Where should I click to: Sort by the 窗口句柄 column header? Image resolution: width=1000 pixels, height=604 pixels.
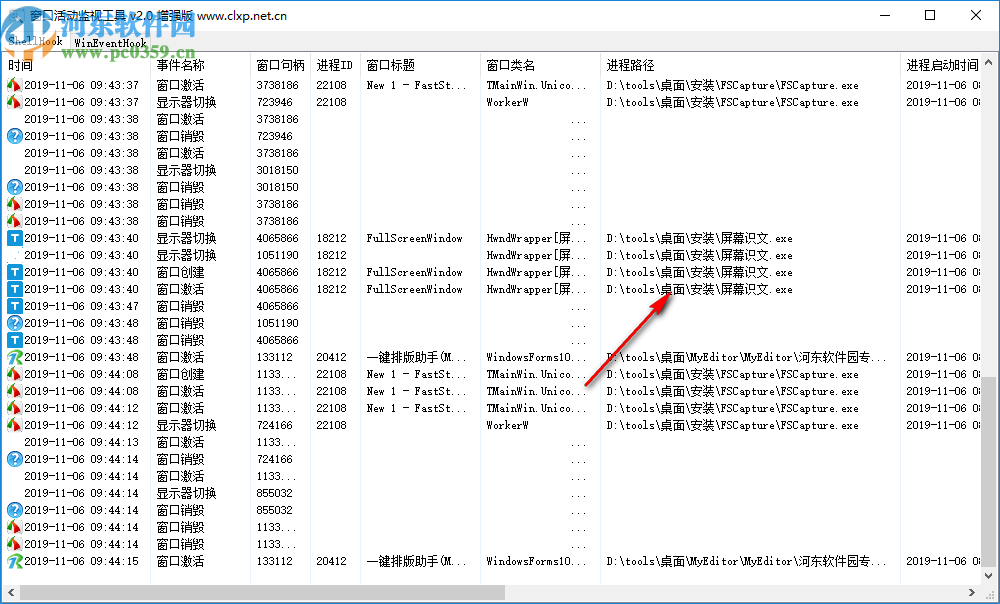[280, 65]
